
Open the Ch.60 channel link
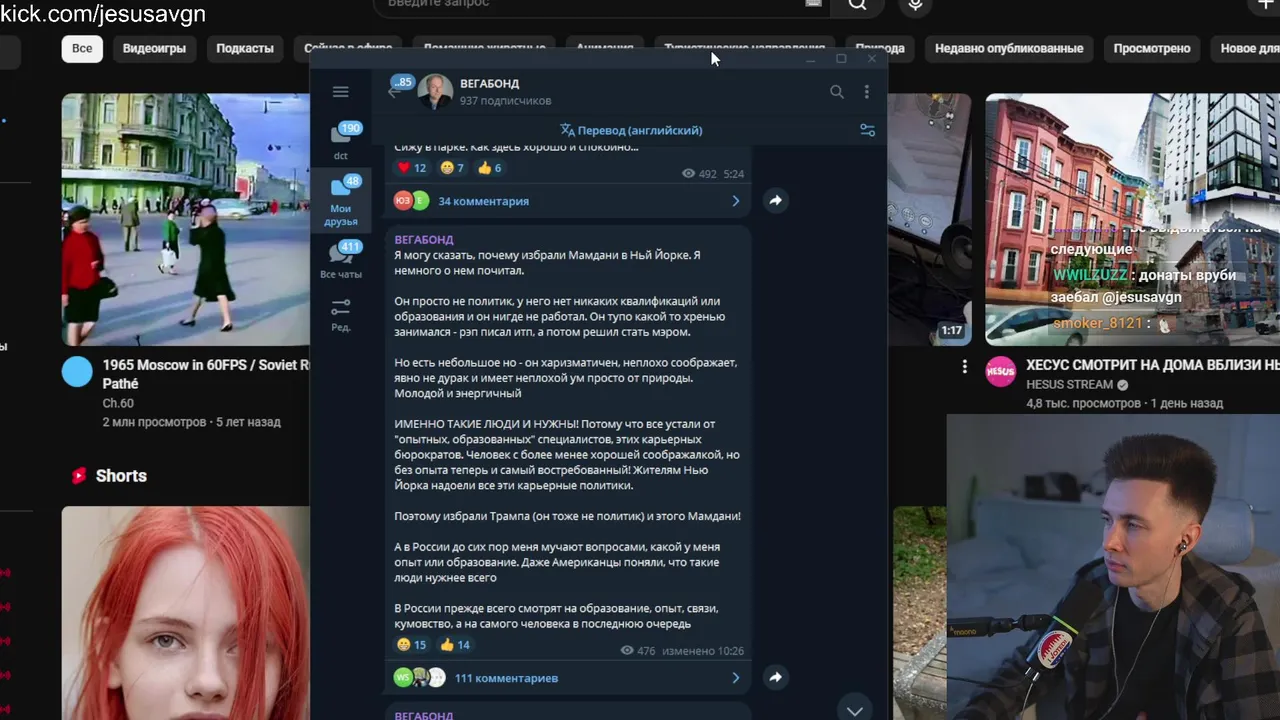coord(118,403)
